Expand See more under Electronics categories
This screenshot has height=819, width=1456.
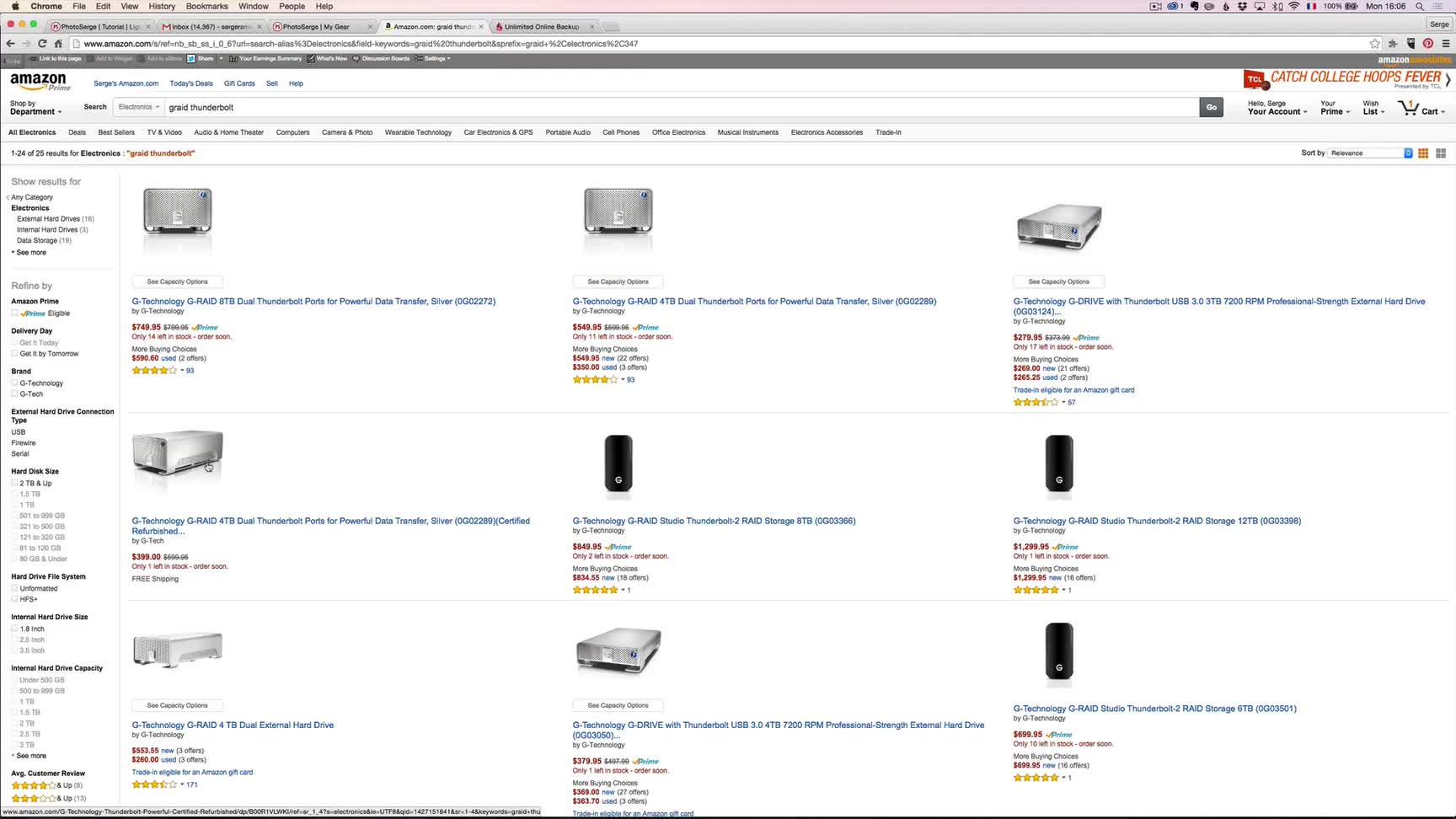[x=29, y=253]
